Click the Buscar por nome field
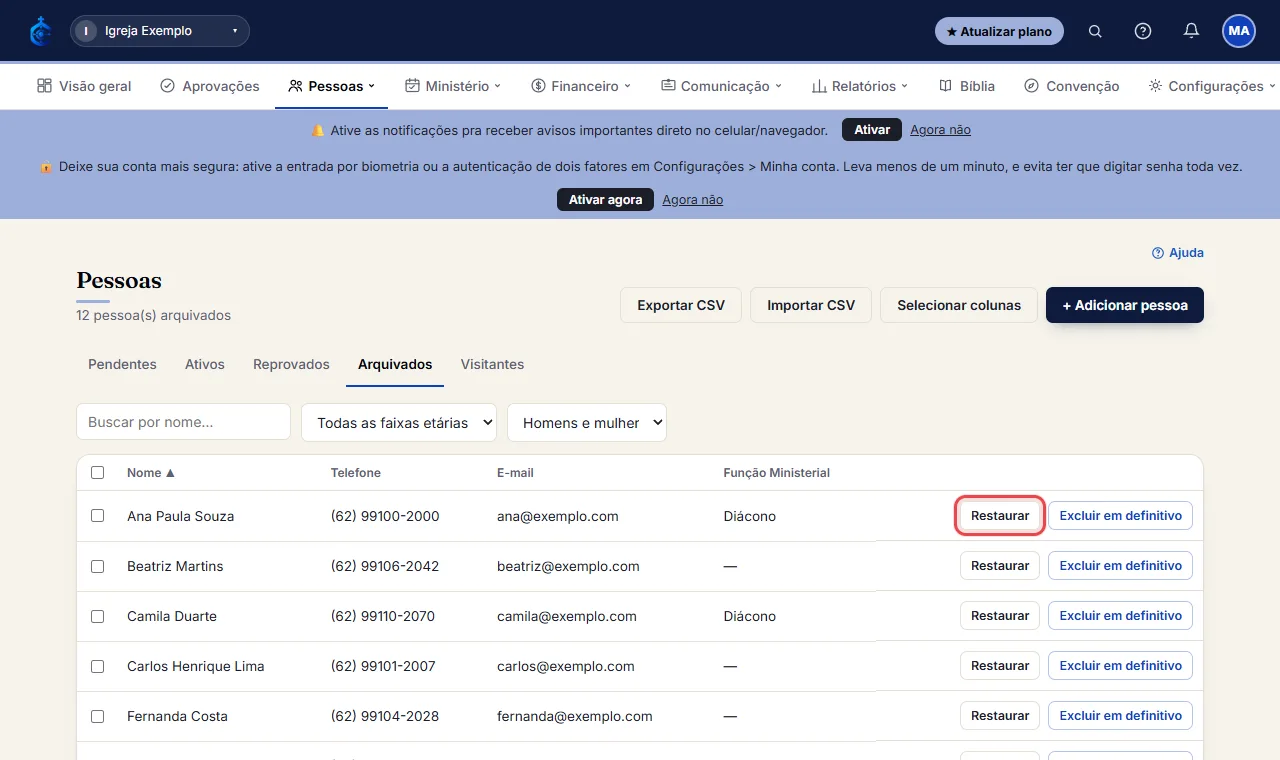Viewport: 1280px width, 760px height. coord(183,422)
